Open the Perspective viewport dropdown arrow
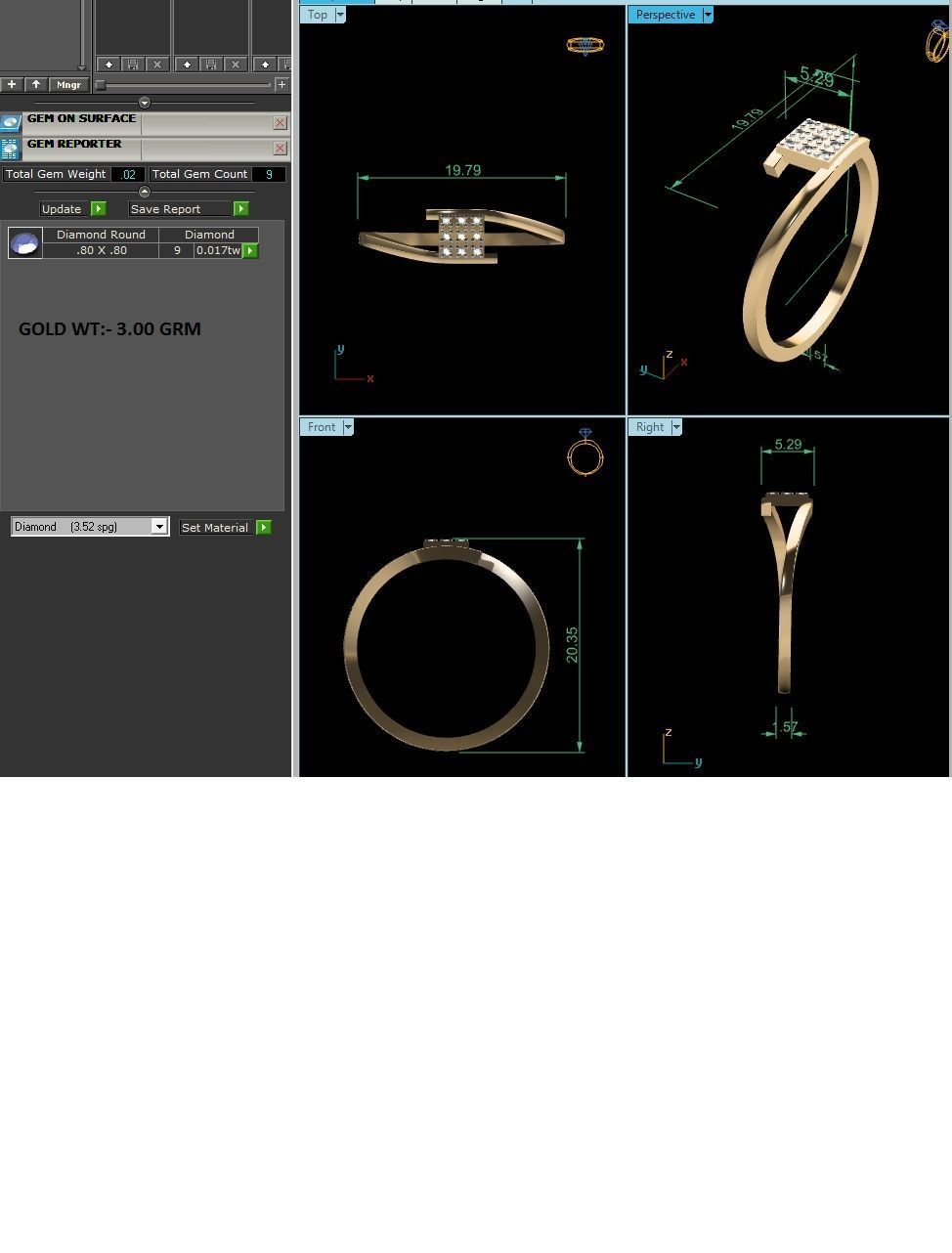Screen dimensions: 952x1253 (x=708, y=15)
